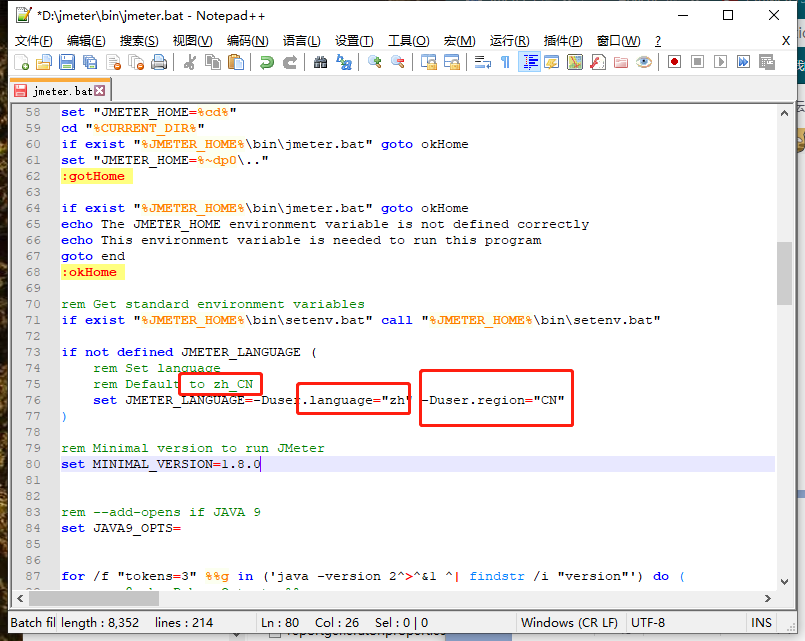Open the 设置(T) menu

point(354,41)
